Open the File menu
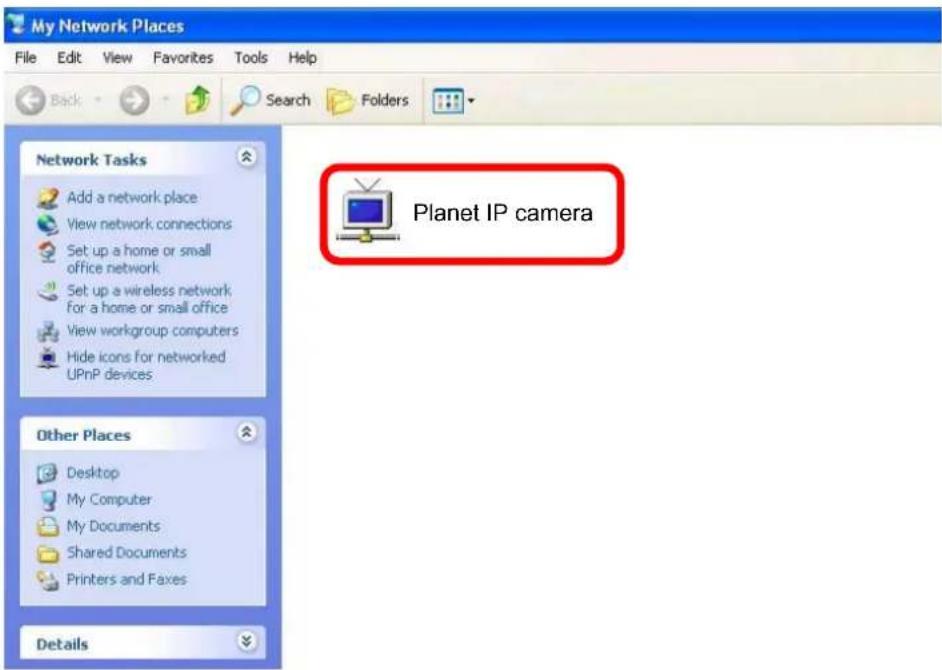This screenshot has width=942, height=670. 25,58
